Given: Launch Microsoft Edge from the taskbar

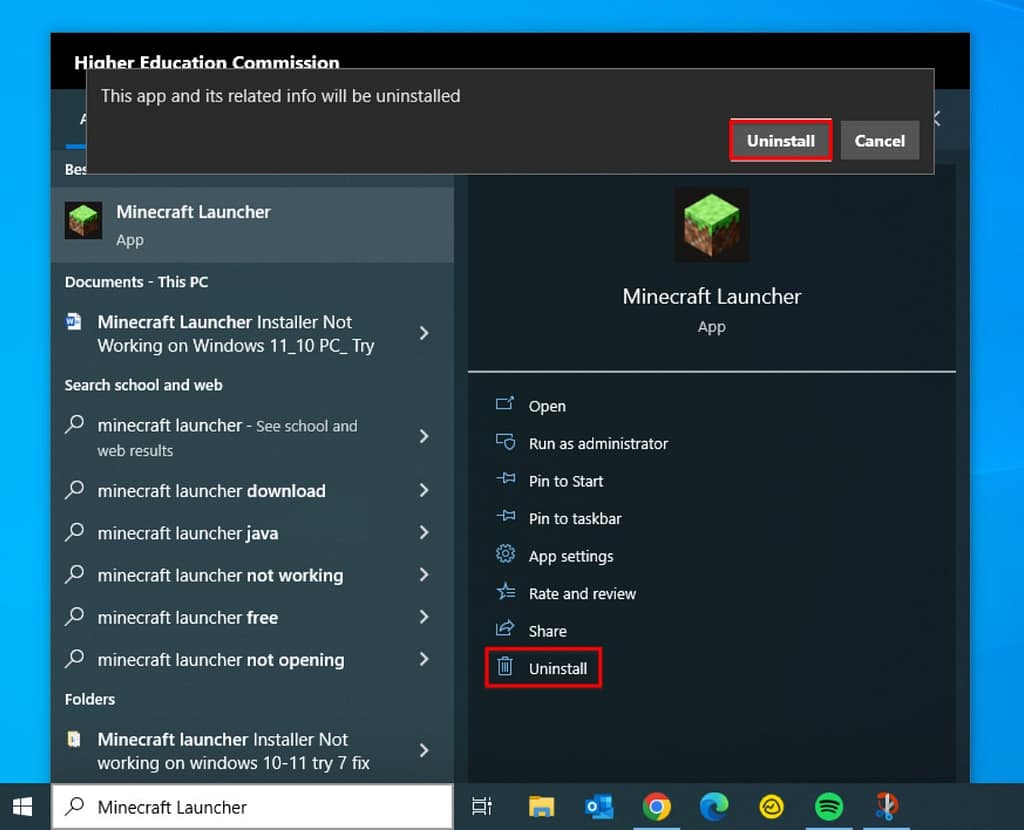Looking at the screenshot, I should pos(714,807).
